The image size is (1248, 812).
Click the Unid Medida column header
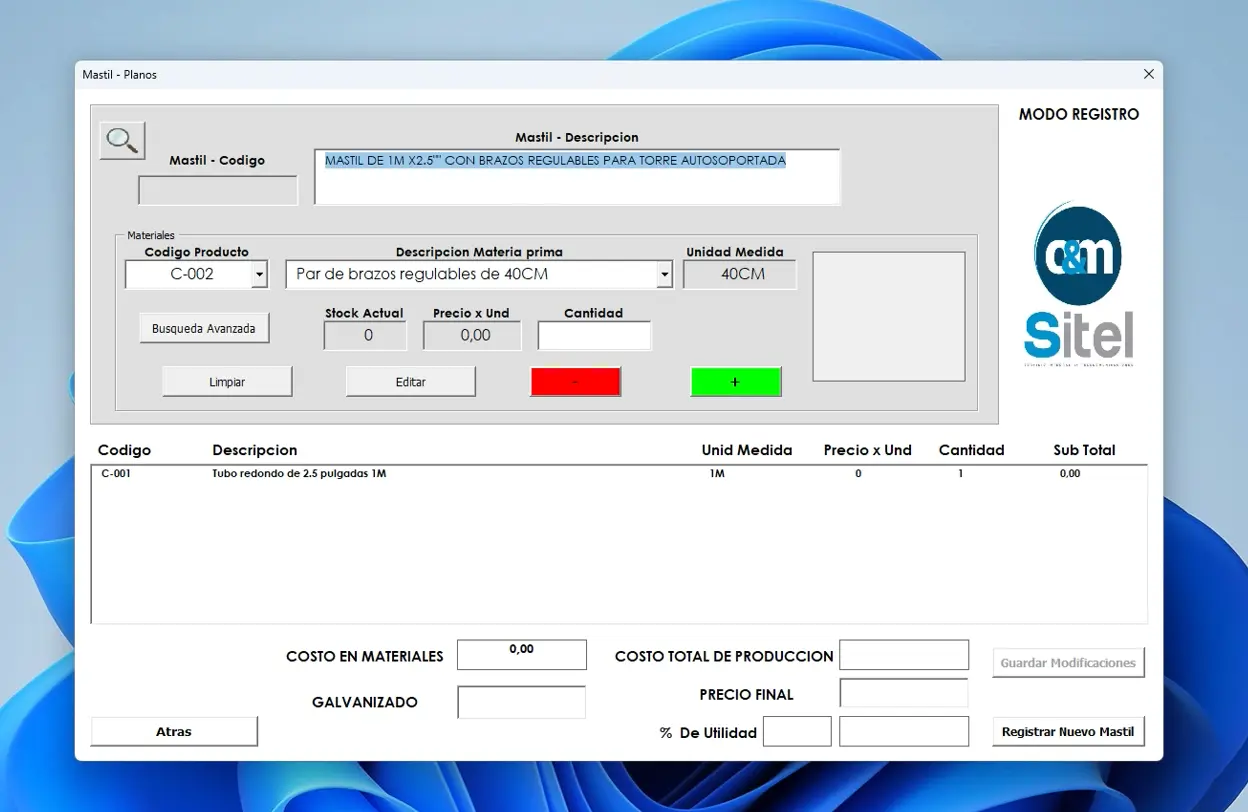click(x=747, y=450)
